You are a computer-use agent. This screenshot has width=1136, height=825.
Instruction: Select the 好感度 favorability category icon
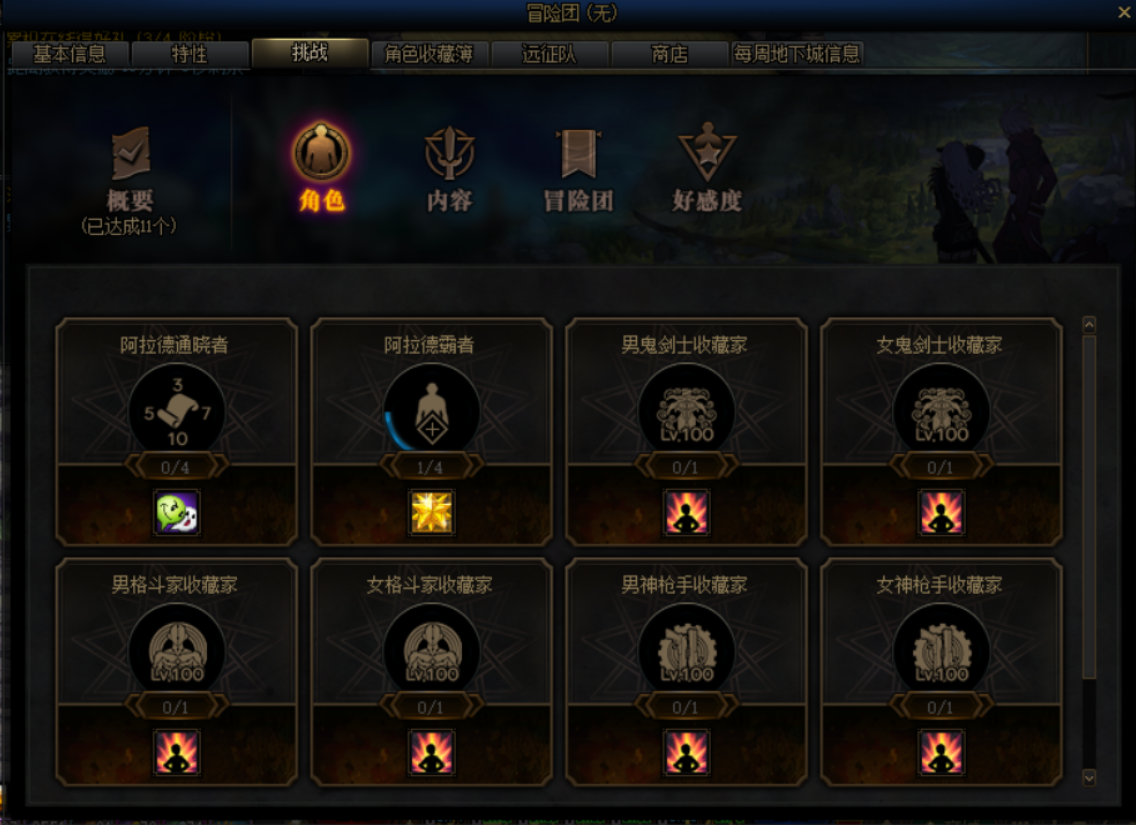pos(707,153)
